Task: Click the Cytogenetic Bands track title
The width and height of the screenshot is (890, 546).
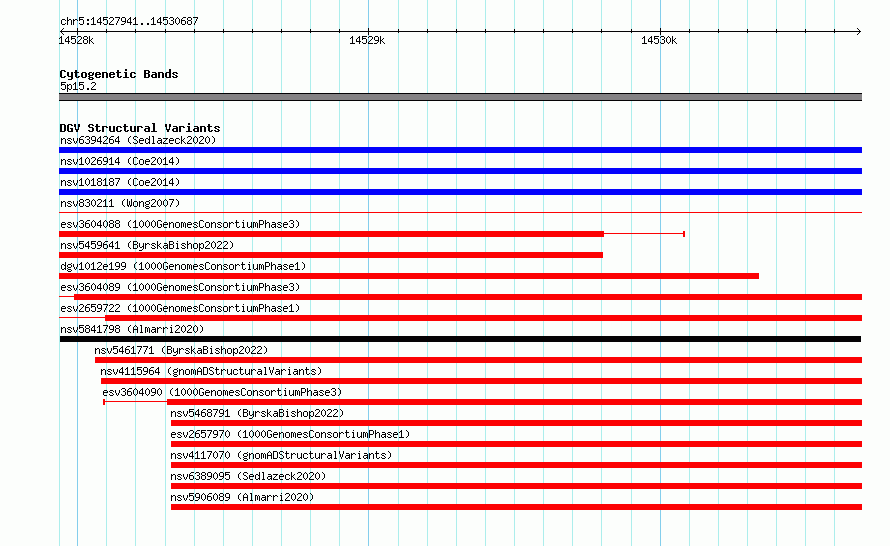Action: 119,74
